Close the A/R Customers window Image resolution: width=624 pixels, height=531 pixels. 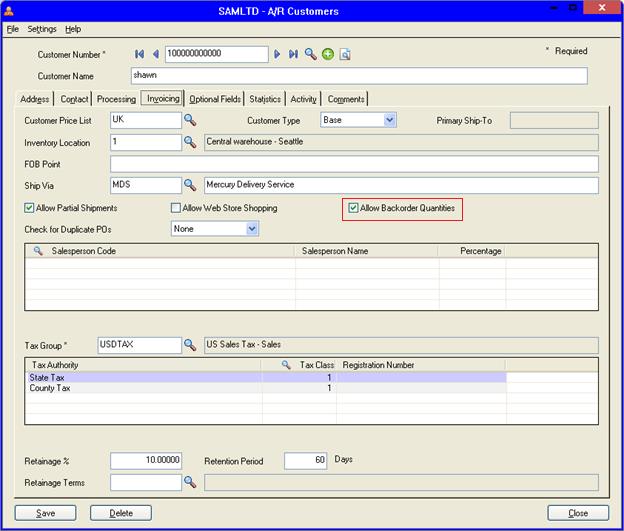coord(602,8)
